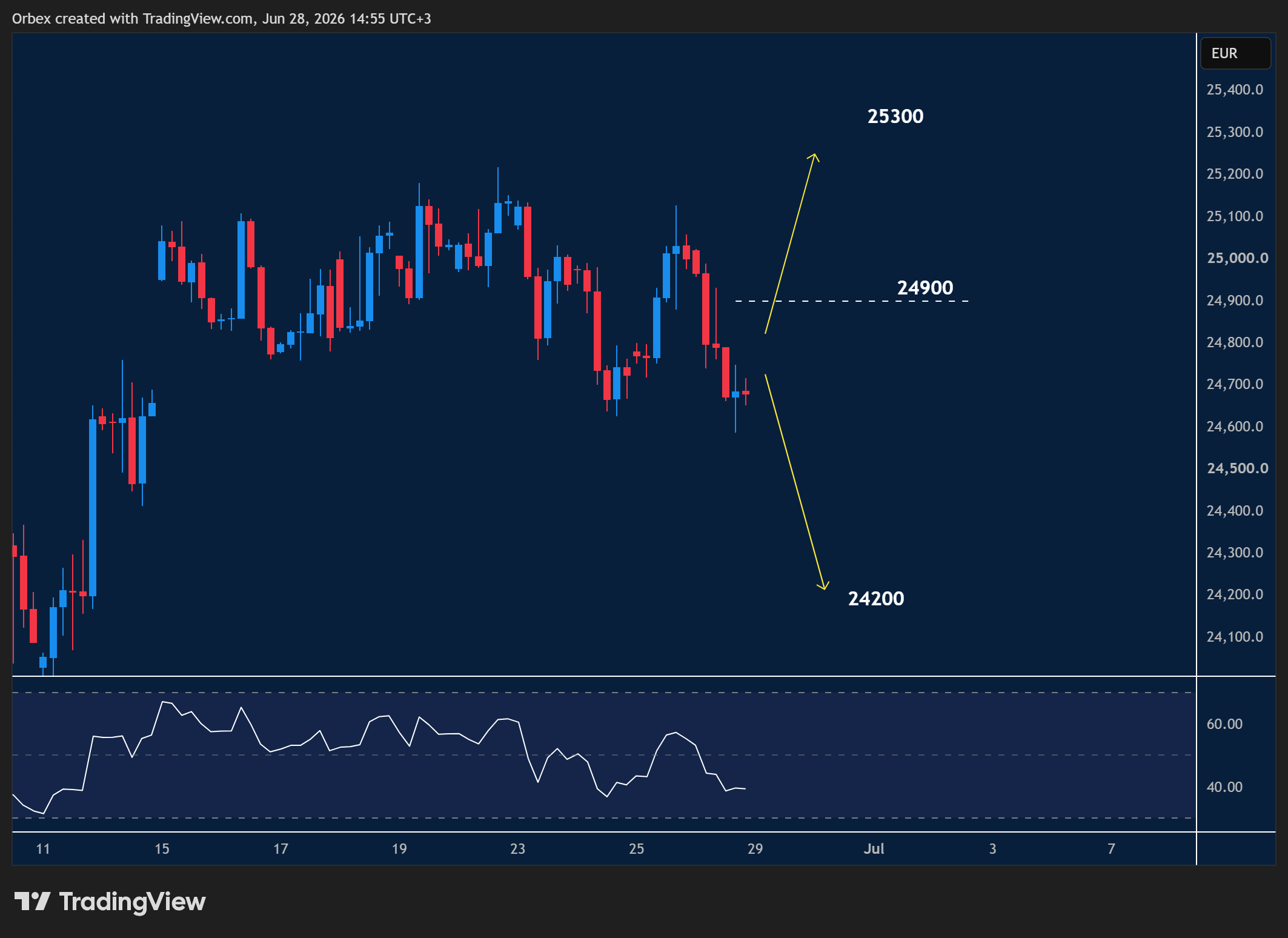Click the 24,200.0 price axis label
Screen dimensions: 1288x938
pyautogui.click(x=1235, y=594)
